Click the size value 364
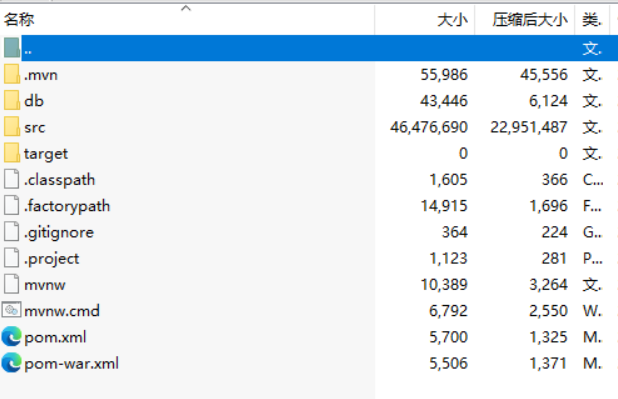Screen dimensions: 618x399 point(455,232)
